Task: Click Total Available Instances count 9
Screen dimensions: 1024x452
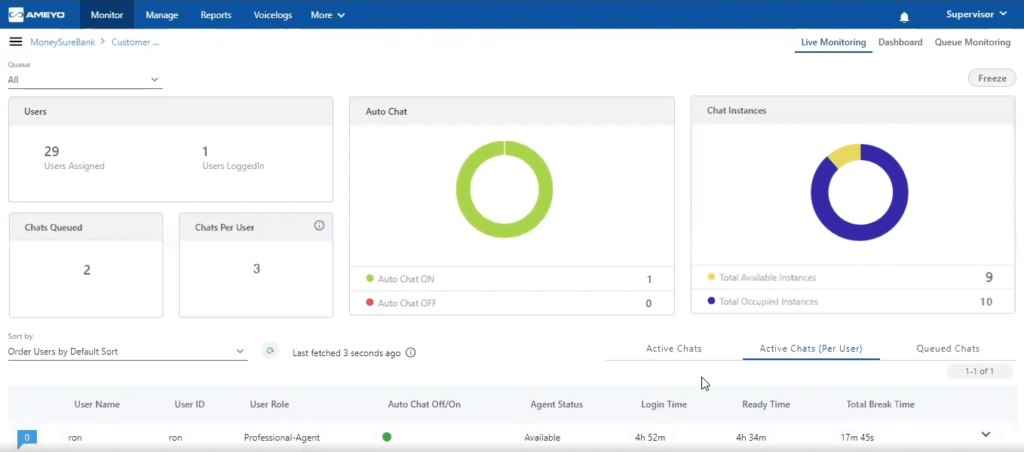Action: (x=989, y=277)
